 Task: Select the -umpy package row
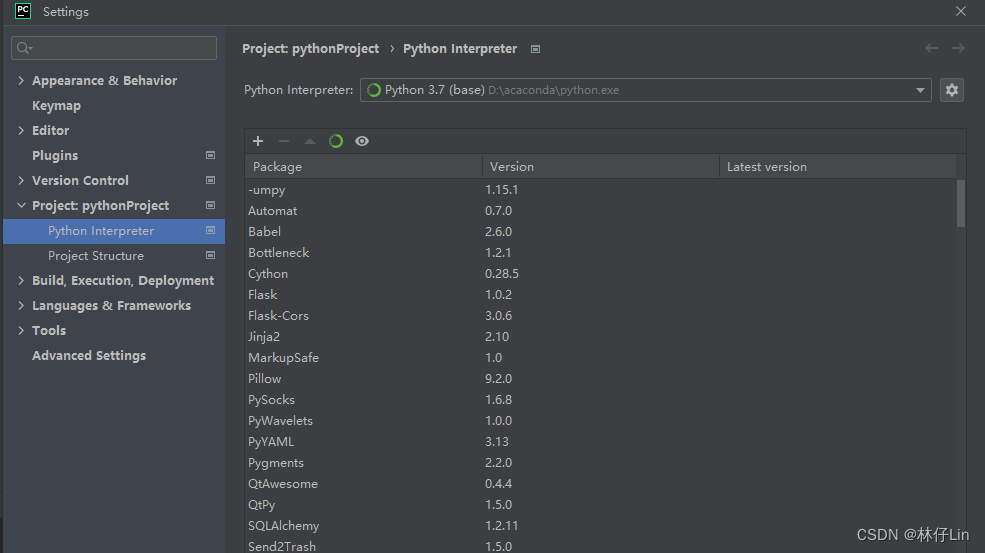601,190
